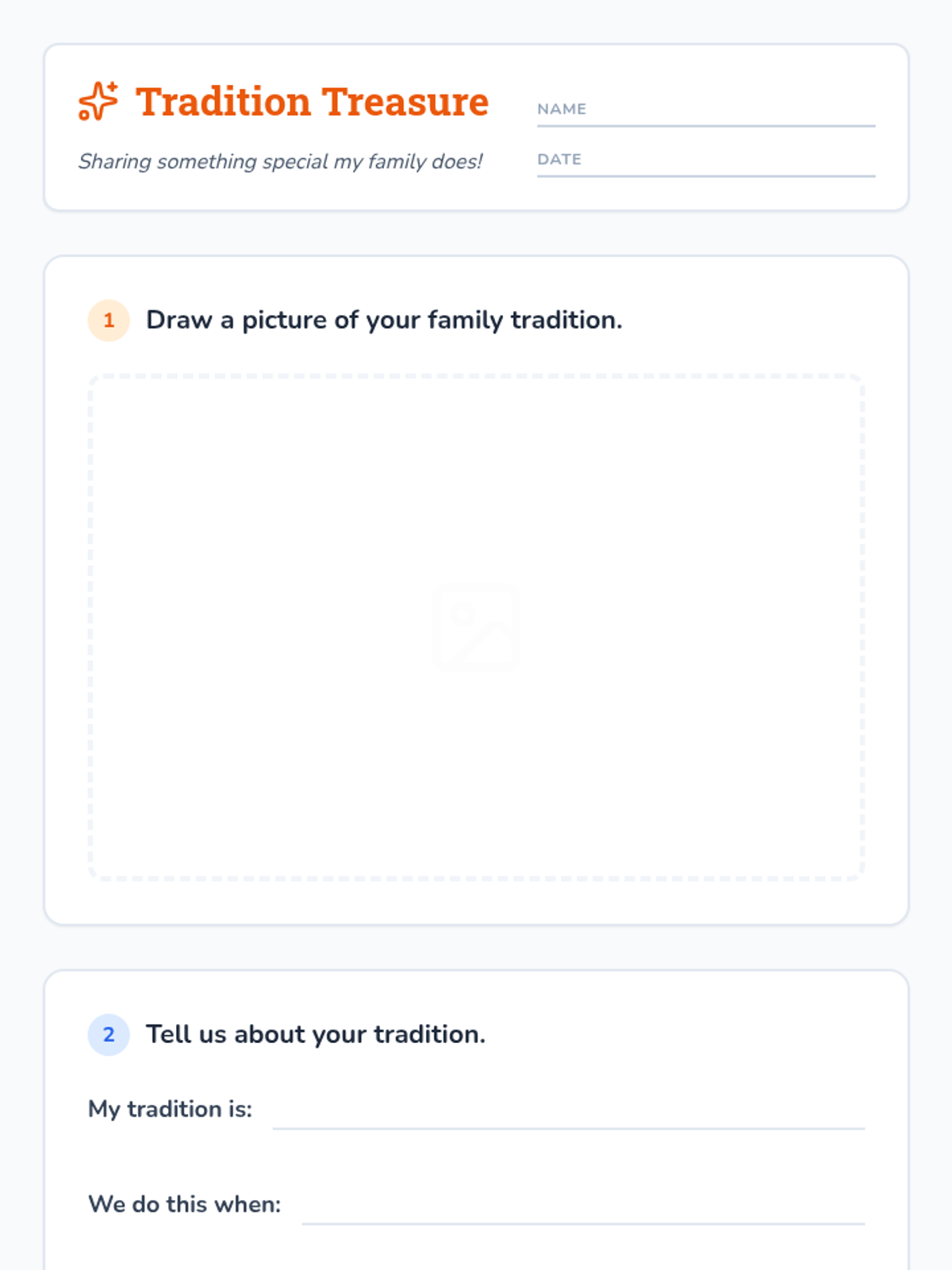Click the NAME label
The image size is (952, 1270).
562,110
